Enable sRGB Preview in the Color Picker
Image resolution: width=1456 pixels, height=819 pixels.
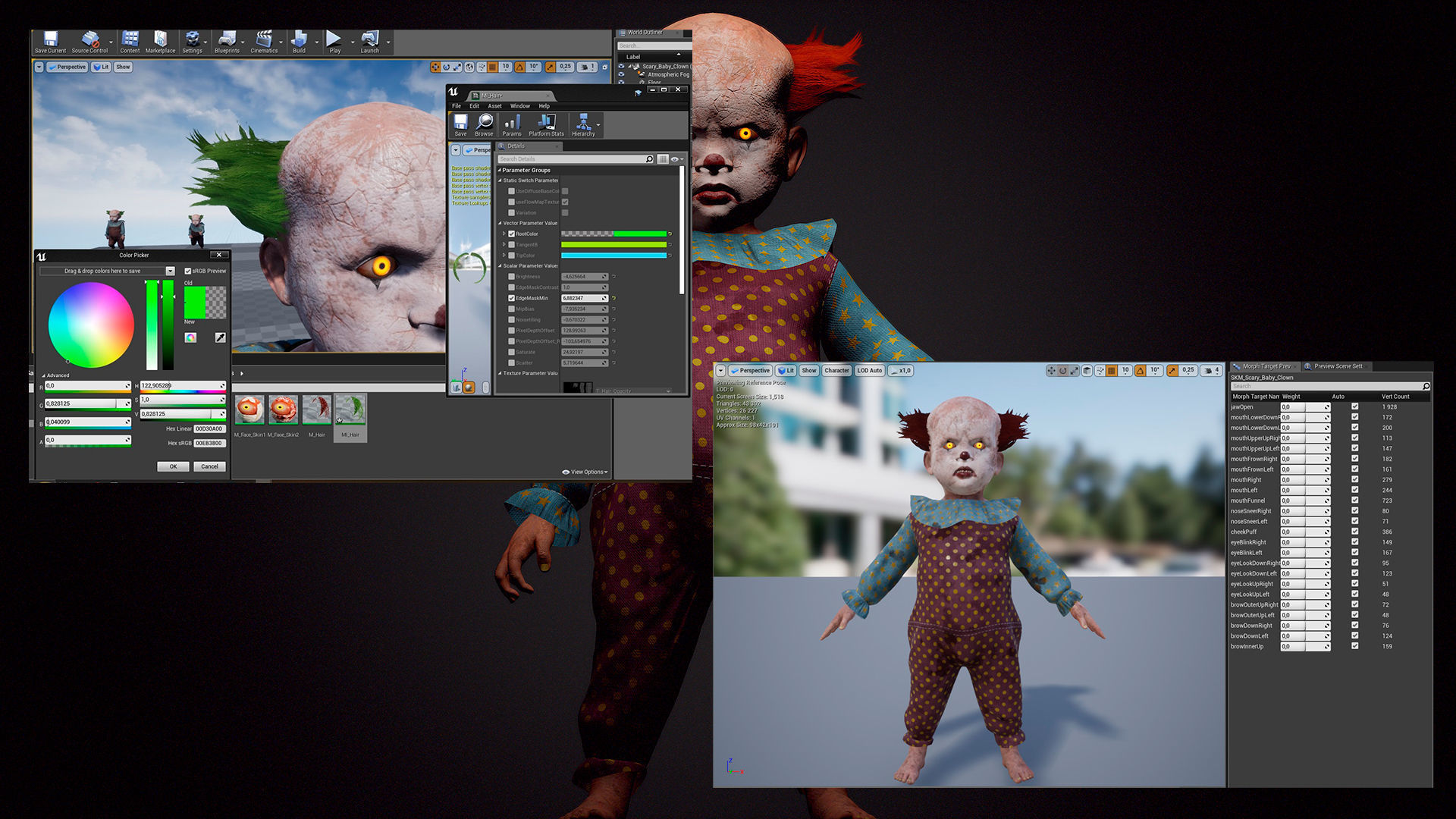(x=188, y=271)
